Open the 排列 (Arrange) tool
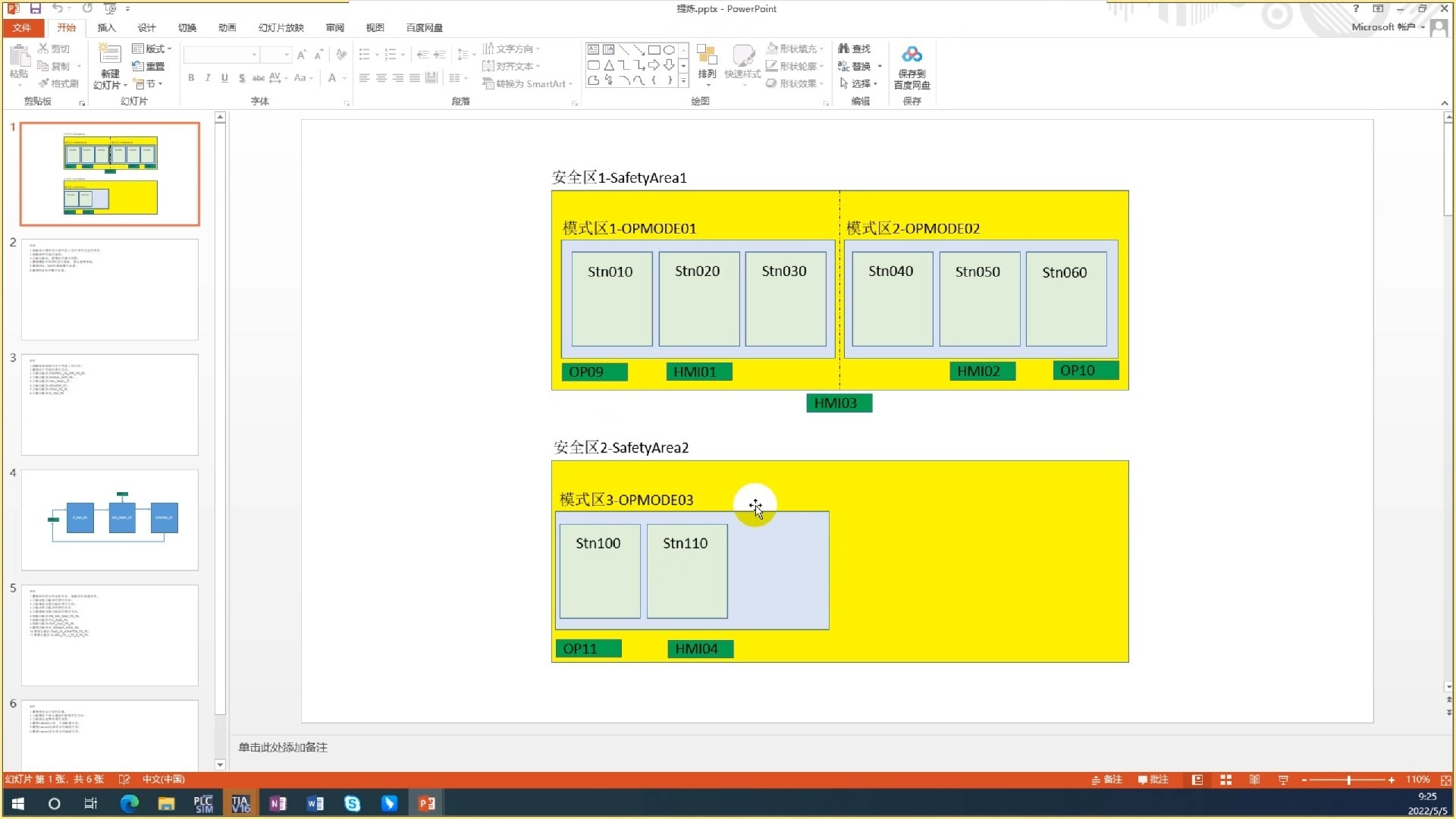The height and width of the screenshot is (819, 1456). [707, 61]
